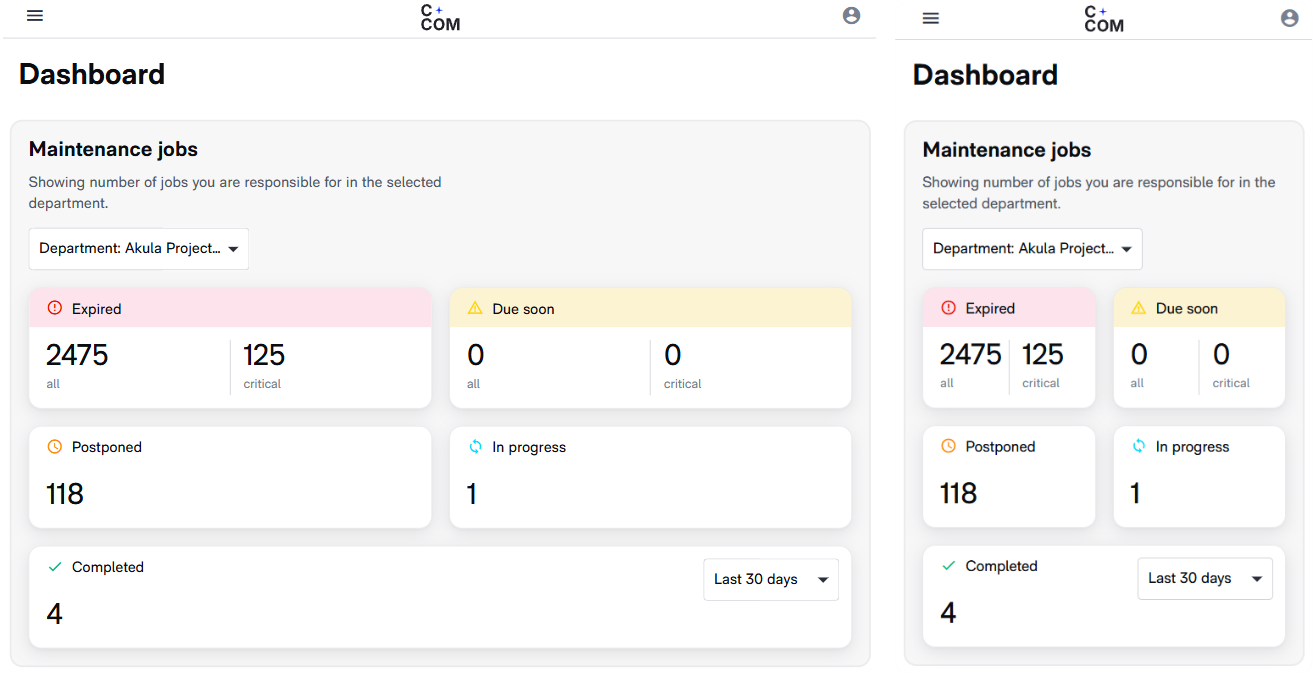The height and width of the screenshot is (675, 1315).
Task: Click the Due soon warning icon, wide dashboard
Action: tap(475, 308)
